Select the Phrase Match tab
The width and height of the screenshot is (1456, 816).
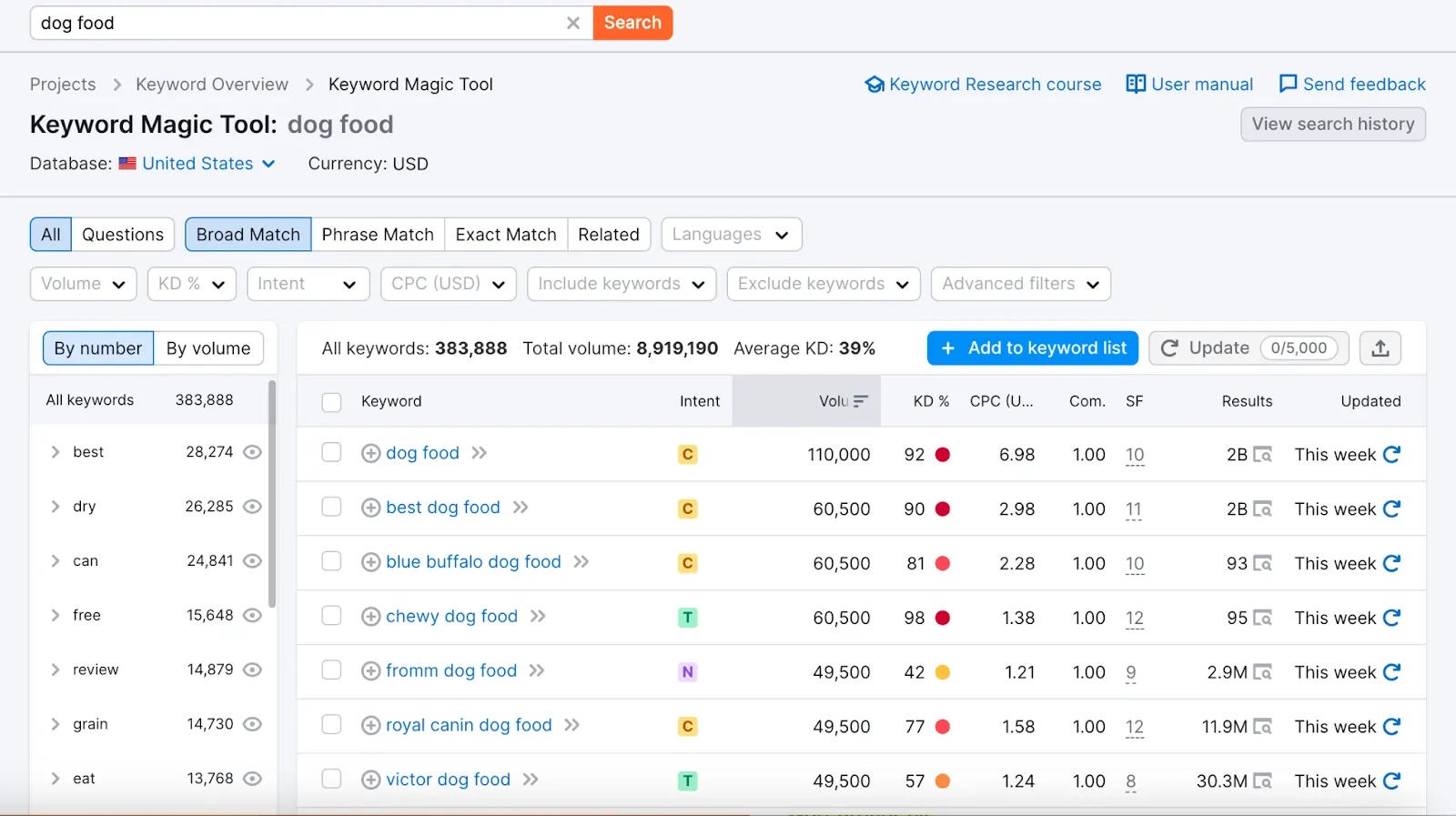click(378, 235)
